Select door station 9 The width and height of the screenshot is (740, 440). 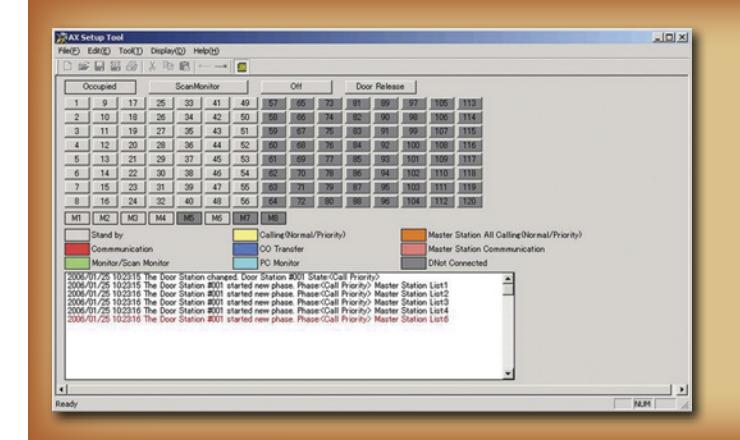click(105, 103)
